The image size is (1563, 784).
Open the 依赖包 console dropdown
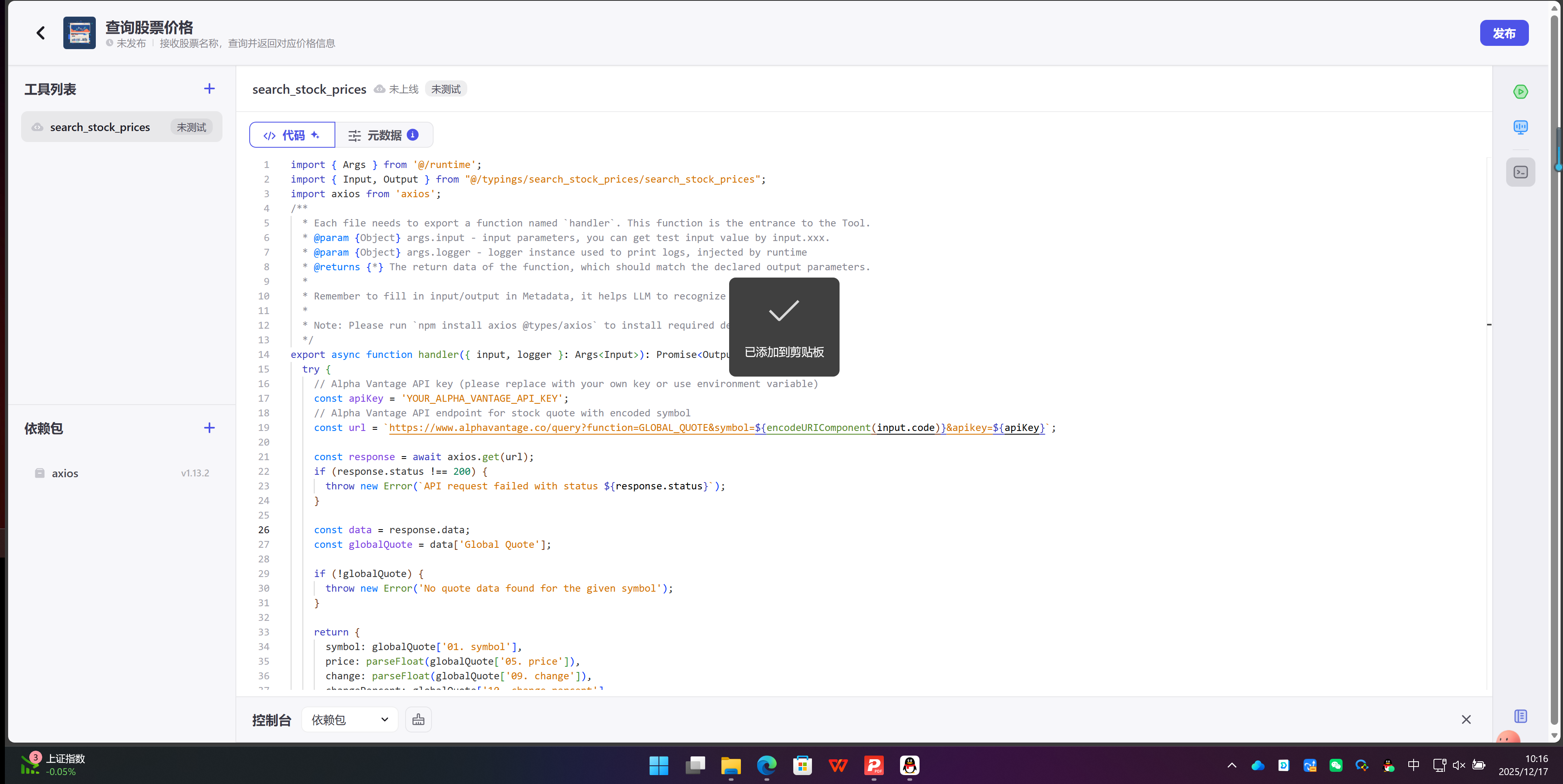(x=350, y=720)
